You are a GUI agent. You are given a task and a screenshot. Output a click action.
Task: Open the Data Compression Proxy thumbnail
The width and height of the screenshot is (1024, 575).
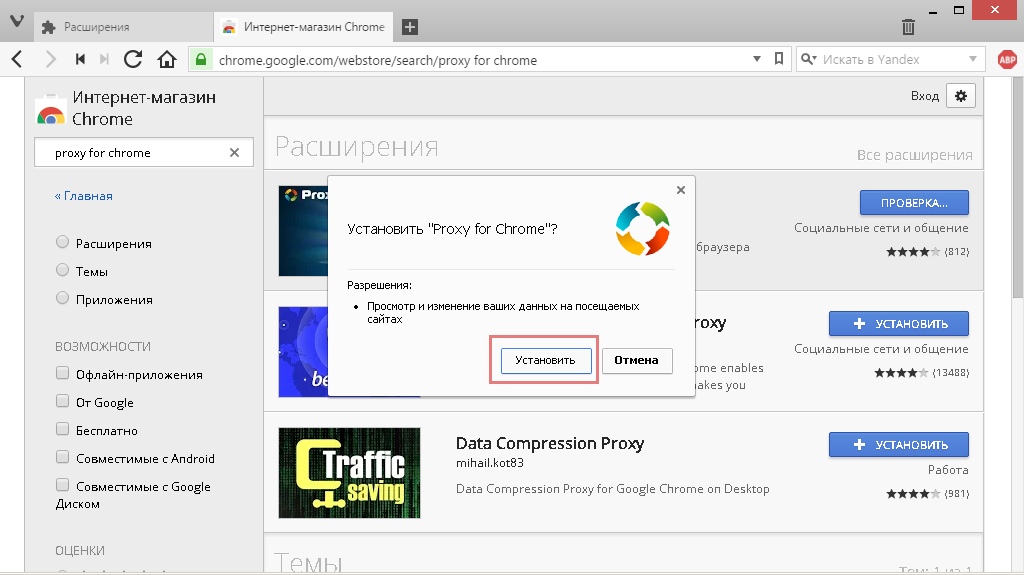tap(349, 473)
